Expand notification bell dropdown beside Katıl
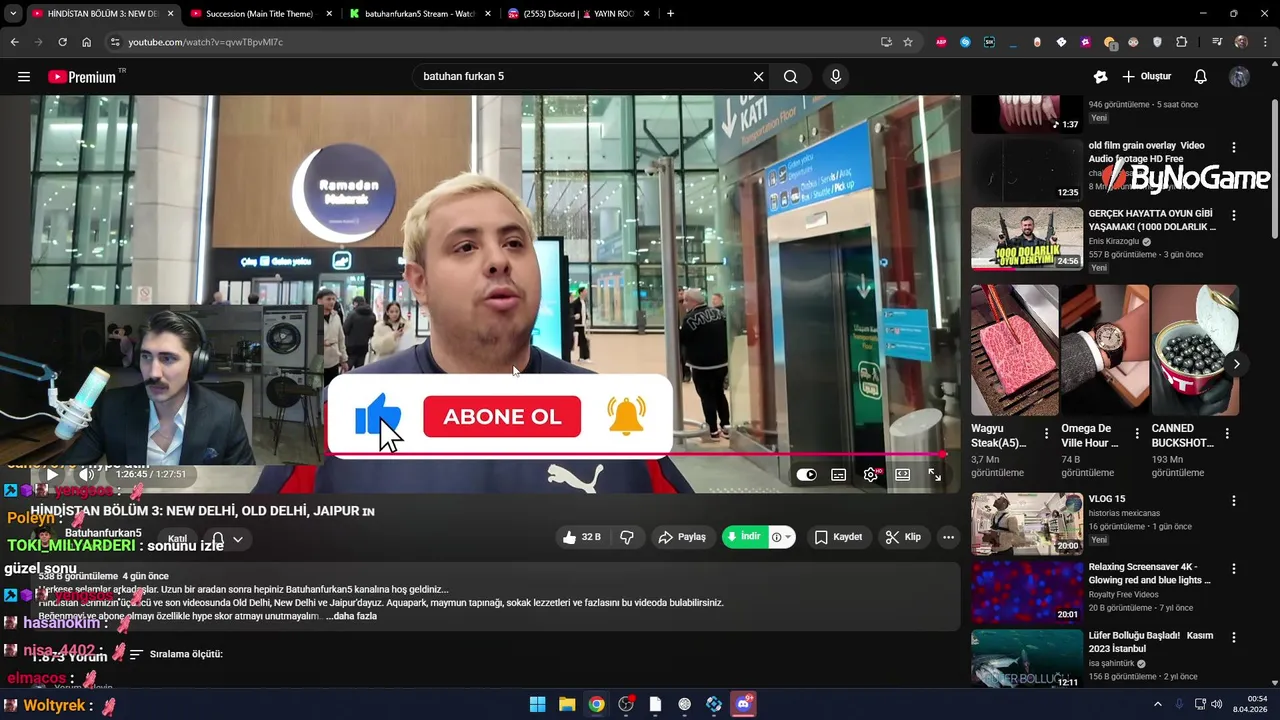1280x720 pixels. (238, 539)
